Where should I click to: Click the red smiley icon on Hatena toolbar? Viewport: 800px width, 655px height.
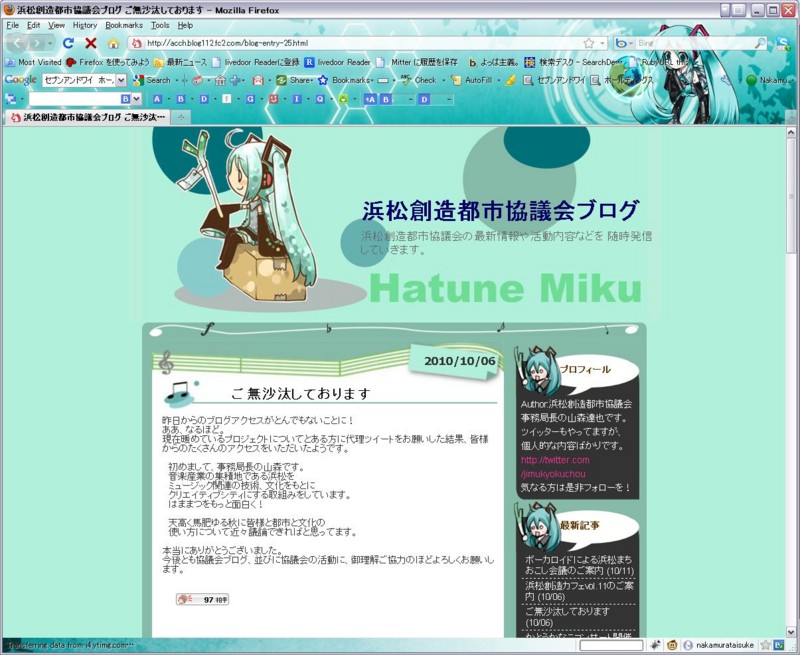click(x=273, y=99)
